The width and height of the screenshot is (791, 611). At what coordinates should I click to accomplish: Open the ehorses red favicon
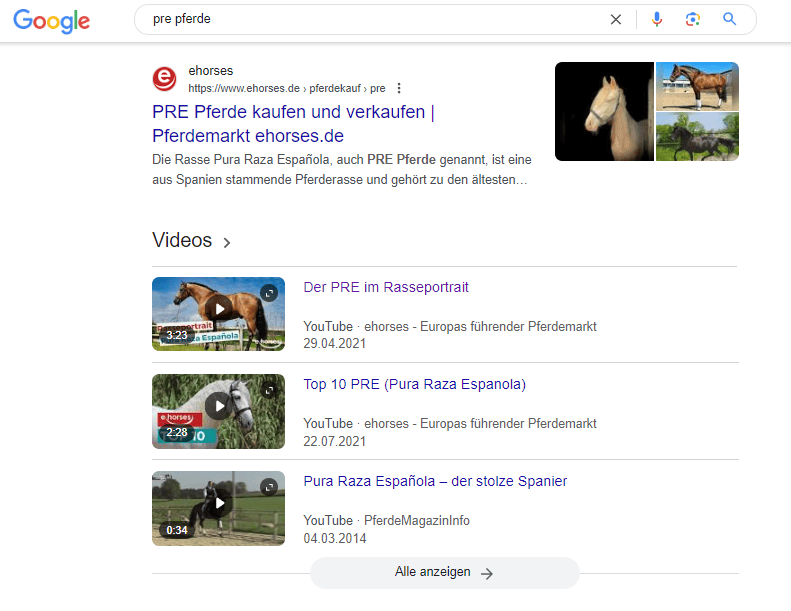(x=164, y=79)
